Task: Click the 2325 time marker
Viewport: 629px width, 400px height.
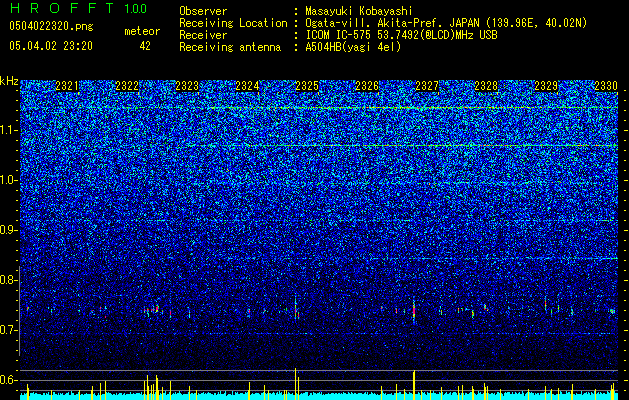Action: (307, 86)
